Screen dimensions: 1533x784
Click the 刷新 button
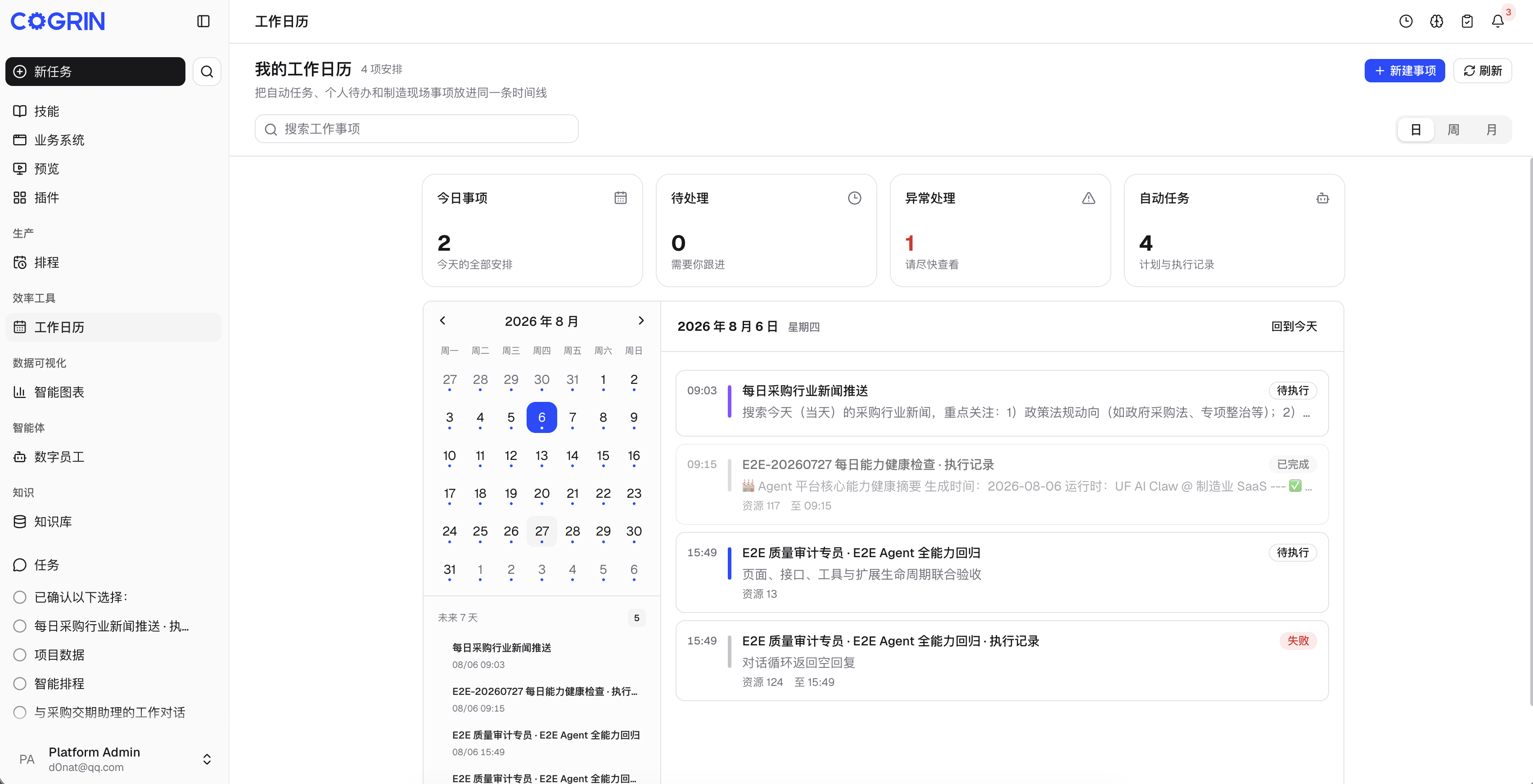point(1483,71)
